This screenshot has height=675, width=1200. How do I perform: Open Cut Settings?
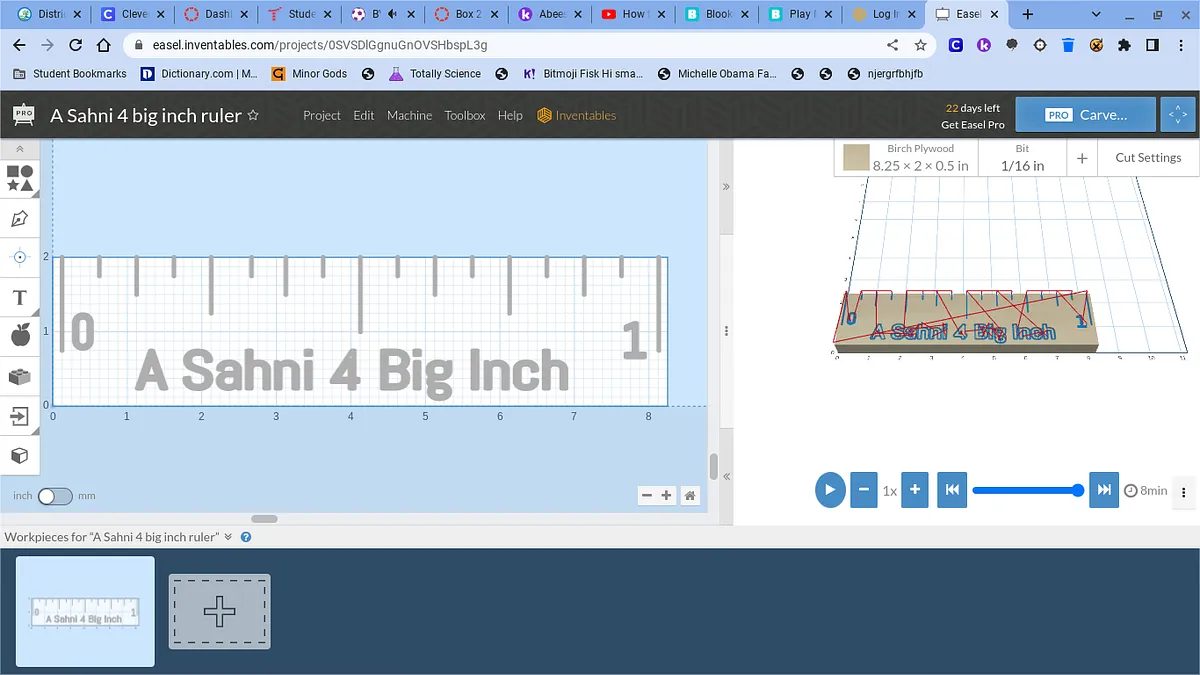pos(1147,158)
